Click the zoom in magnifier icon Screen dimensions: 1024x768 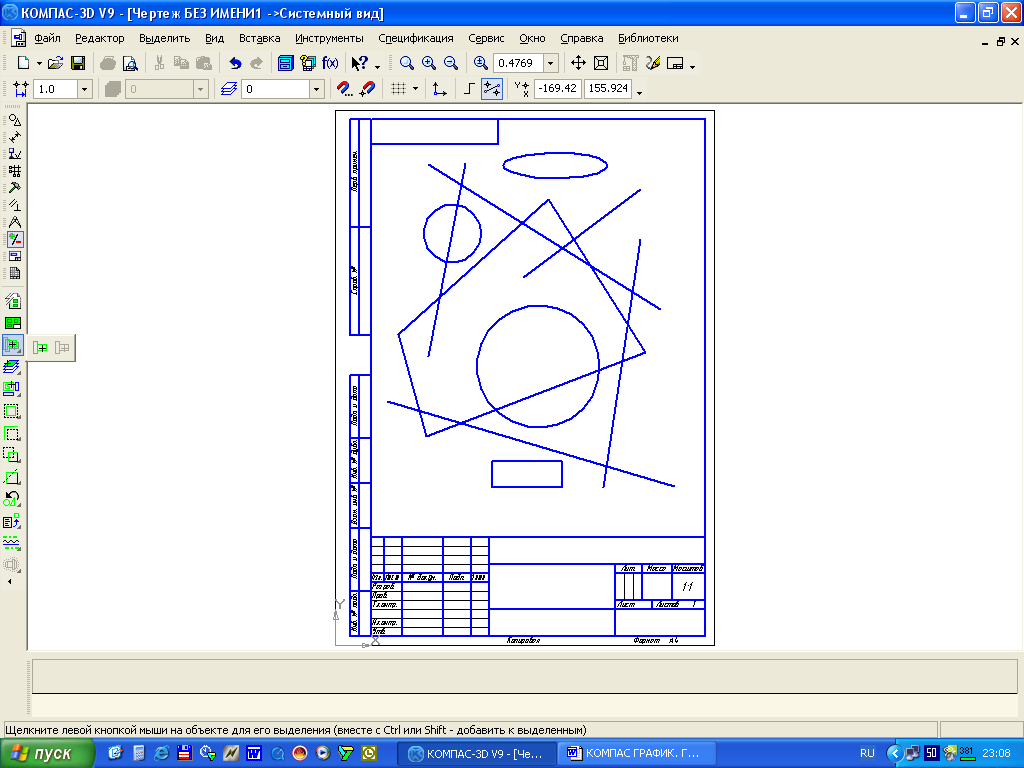[429, 63]
